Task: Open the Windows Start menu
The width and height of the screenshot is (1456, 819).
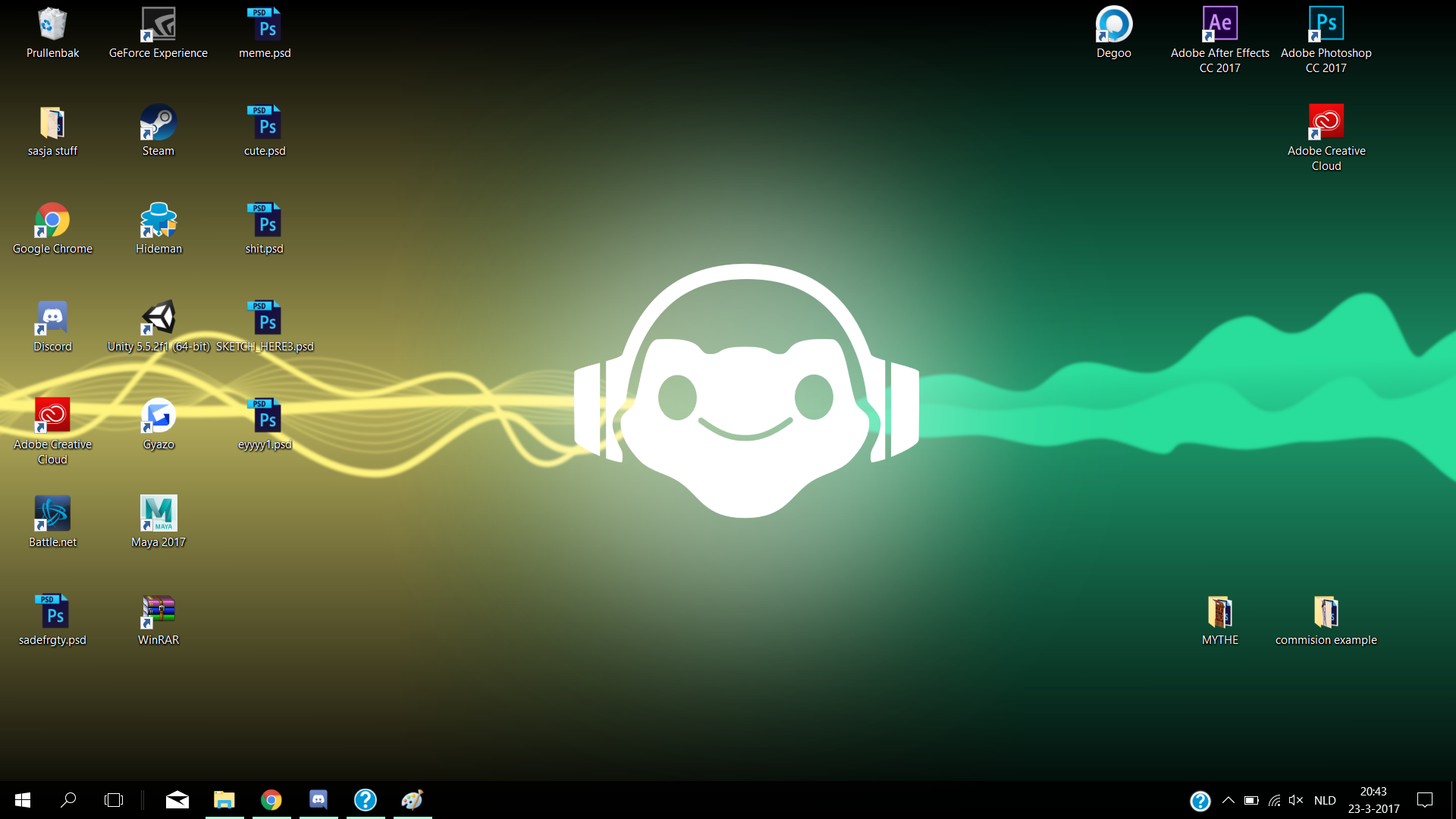Action: click(23, 800)
